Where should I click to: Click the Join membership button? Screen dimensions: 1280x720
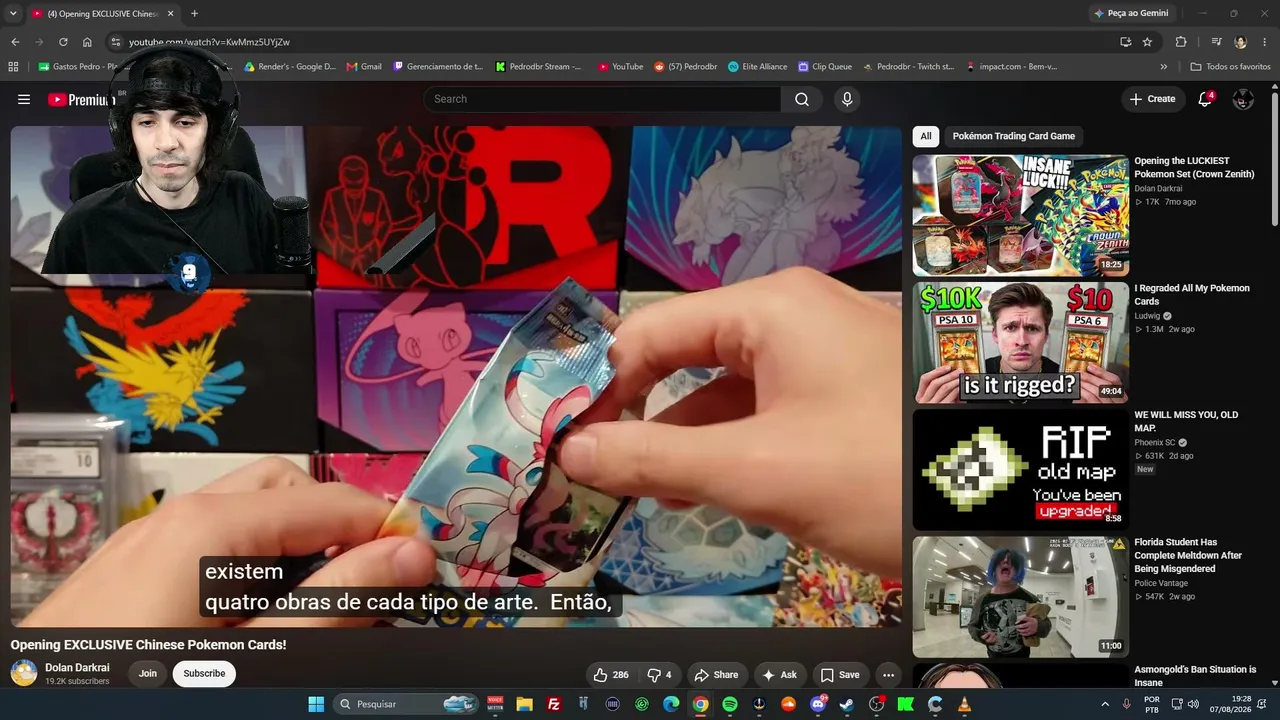pos(148,674)
